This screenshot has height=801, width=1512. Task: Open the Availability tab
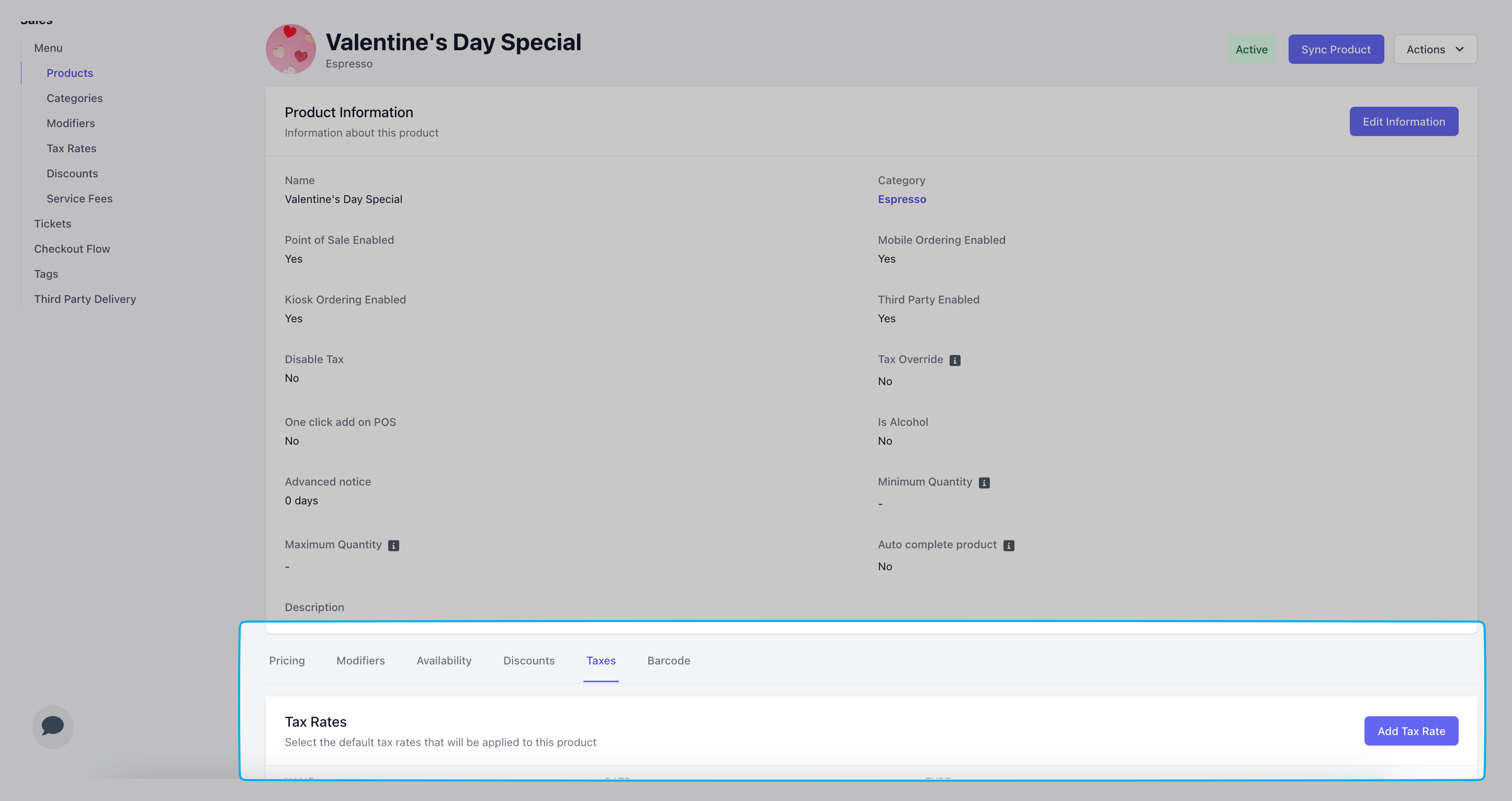pos(444,660)
